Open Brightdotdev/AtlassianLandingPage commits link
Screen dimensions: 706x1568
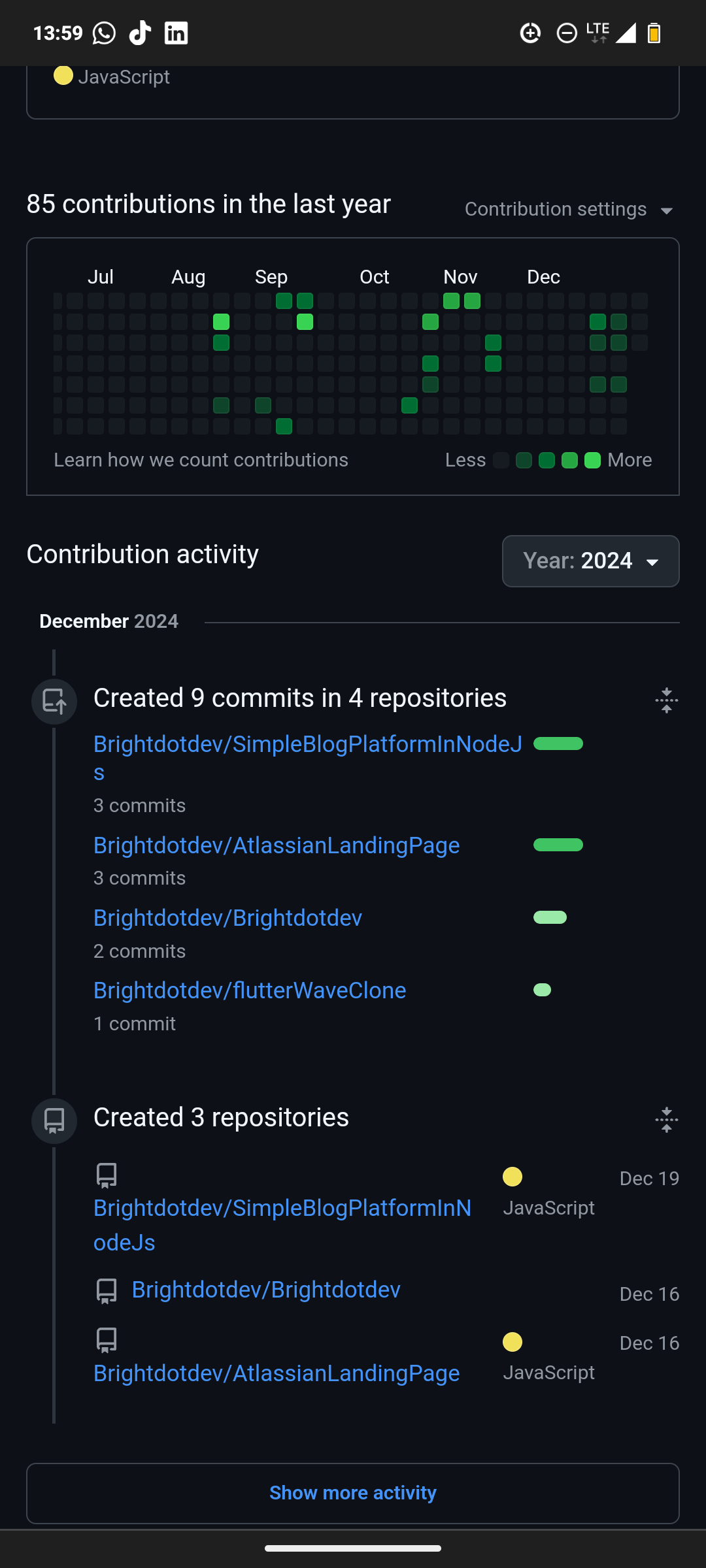click(277, 845)
